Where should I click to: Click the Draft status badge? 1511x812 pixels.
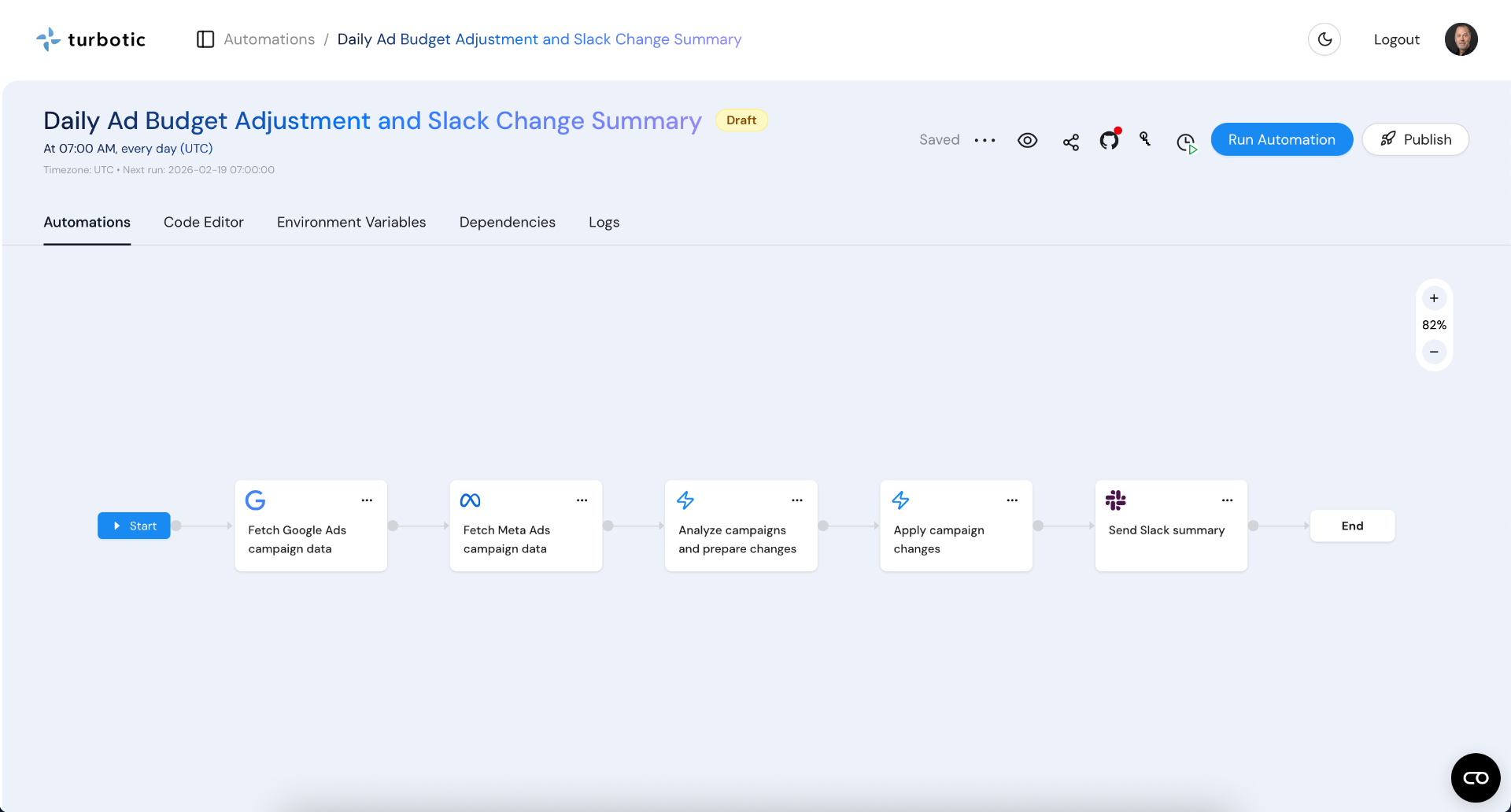tap(741, 120)
